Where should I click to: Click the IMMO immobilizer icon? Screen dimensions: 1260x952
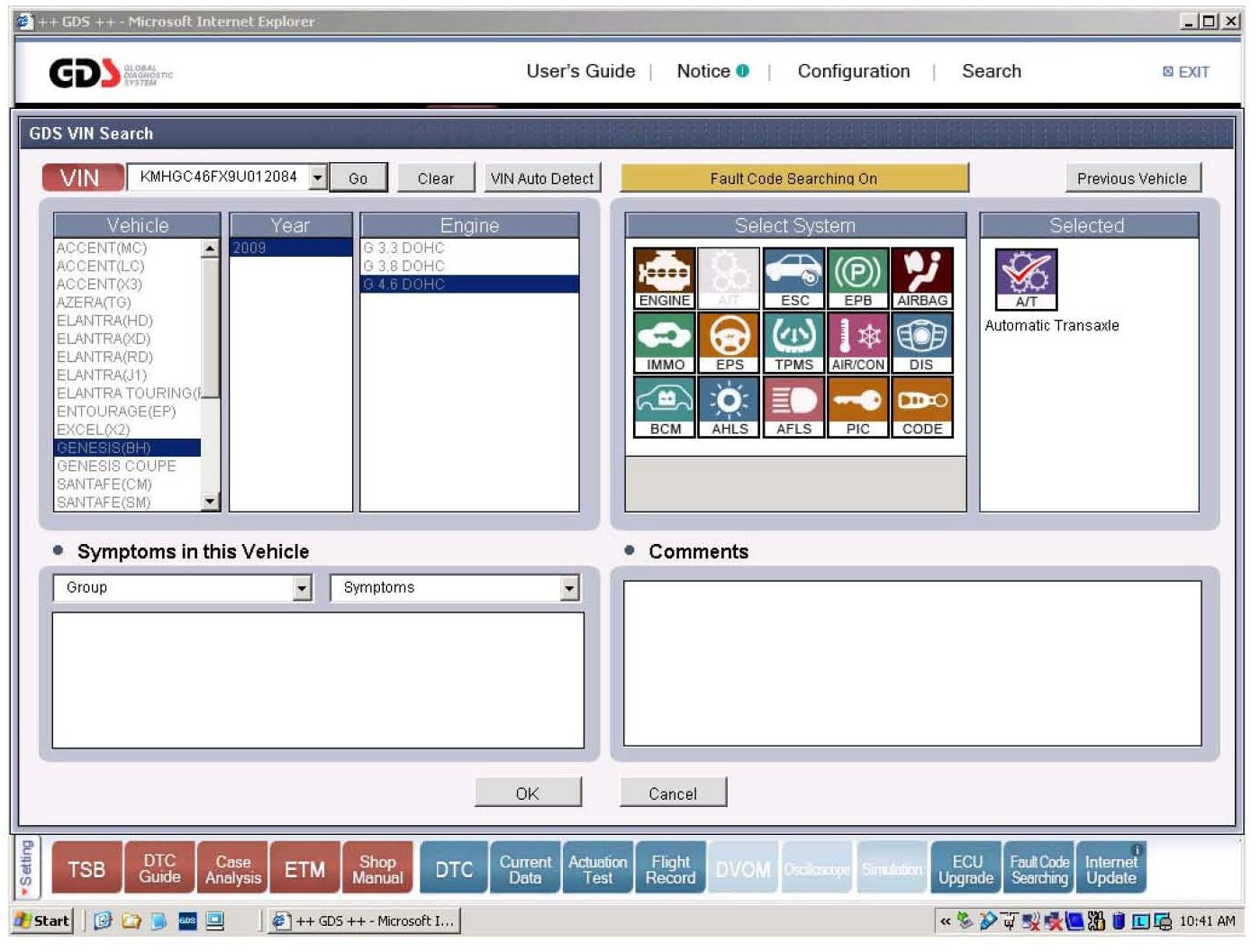(x=664, y=341)
